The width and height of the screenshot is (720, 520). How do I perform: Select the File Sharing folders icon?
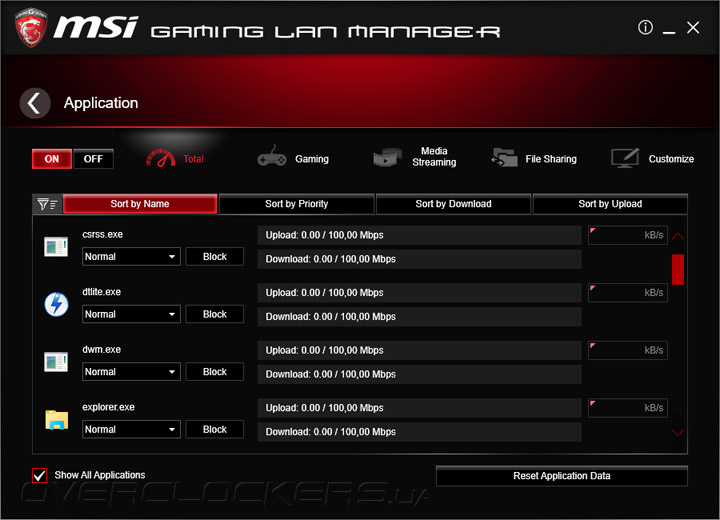(504, 158)
